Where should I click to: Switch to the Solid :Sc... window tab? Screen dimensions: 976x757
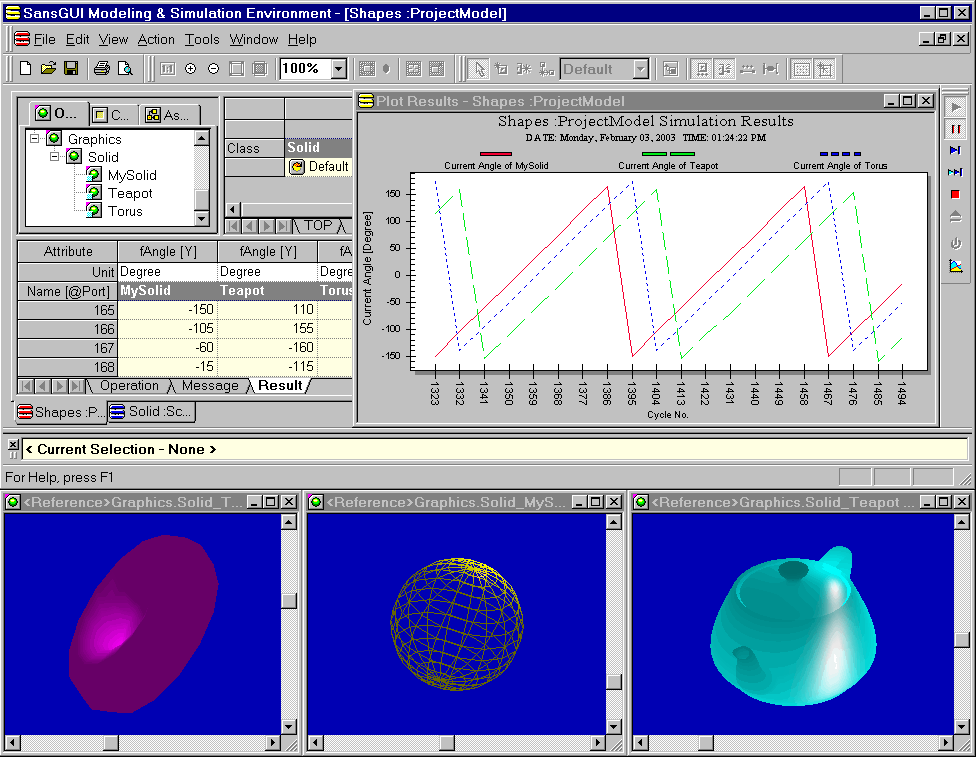pyautogui.click(x=151, y=412)
